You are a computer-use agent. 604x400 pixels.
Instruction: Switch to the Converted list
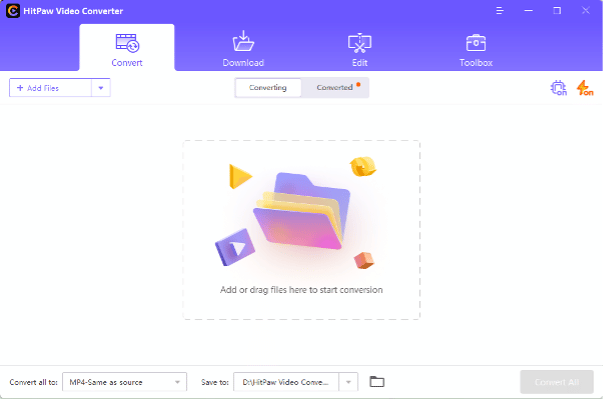pyautogui.click(x=336, y=88)
